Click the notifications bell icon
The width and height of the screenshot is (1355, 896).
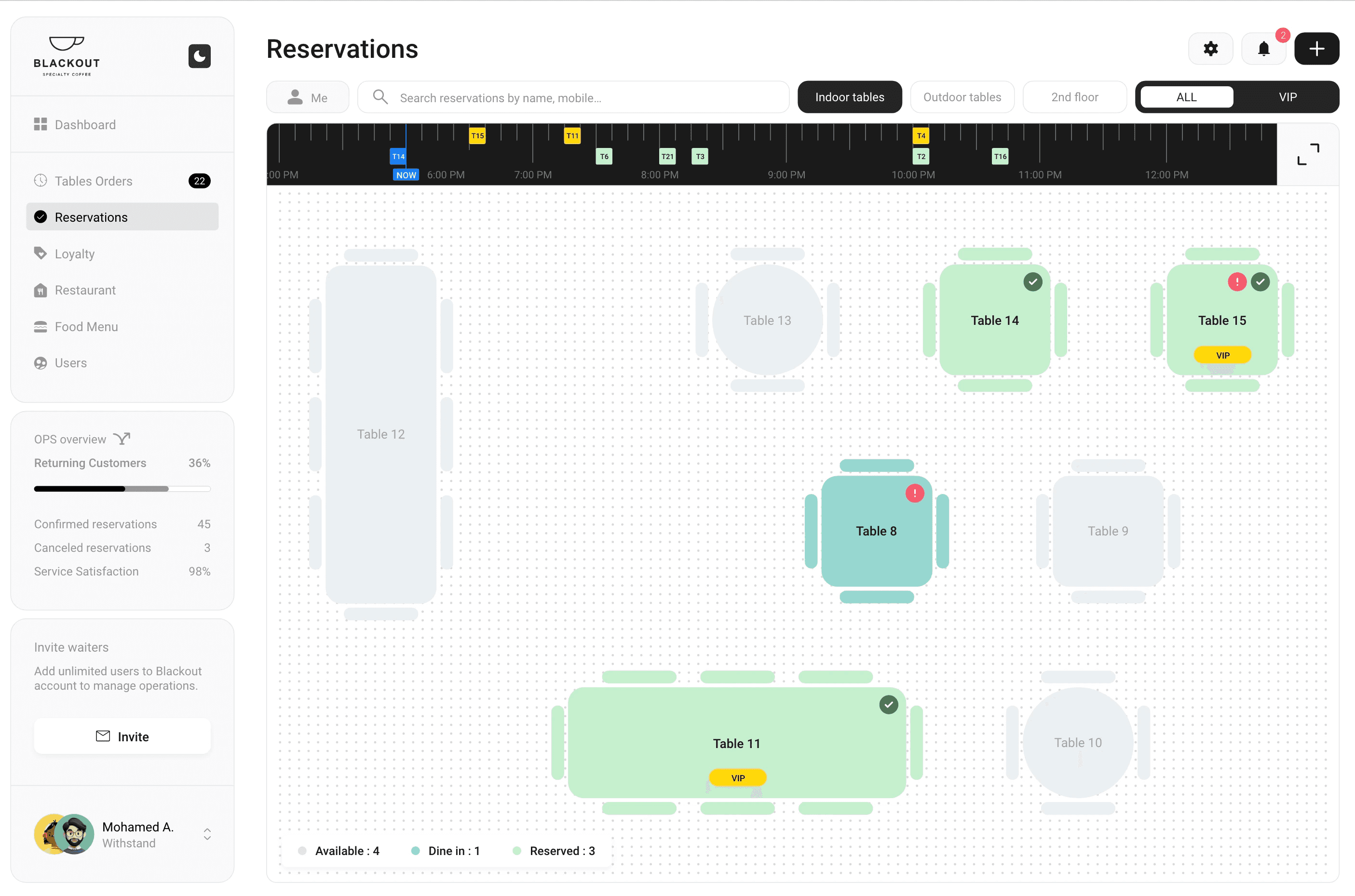1264,48
